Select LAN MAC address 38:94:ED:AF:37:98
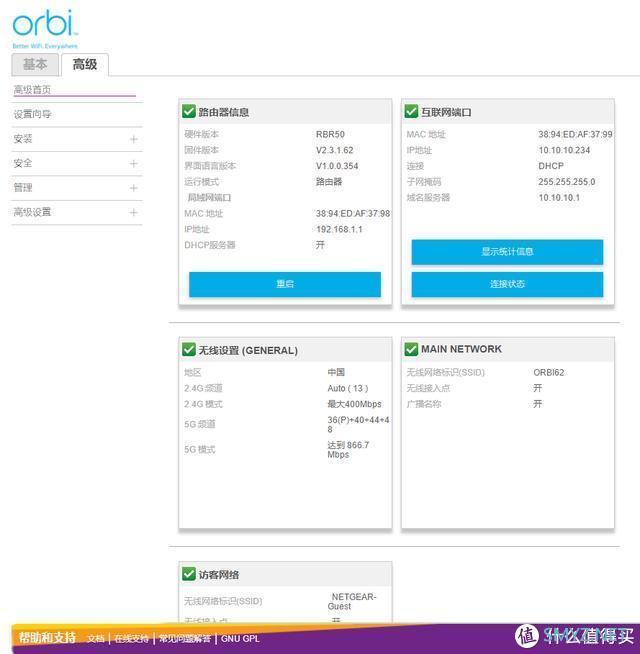This screenshot has height=654, width=640. 353,214
